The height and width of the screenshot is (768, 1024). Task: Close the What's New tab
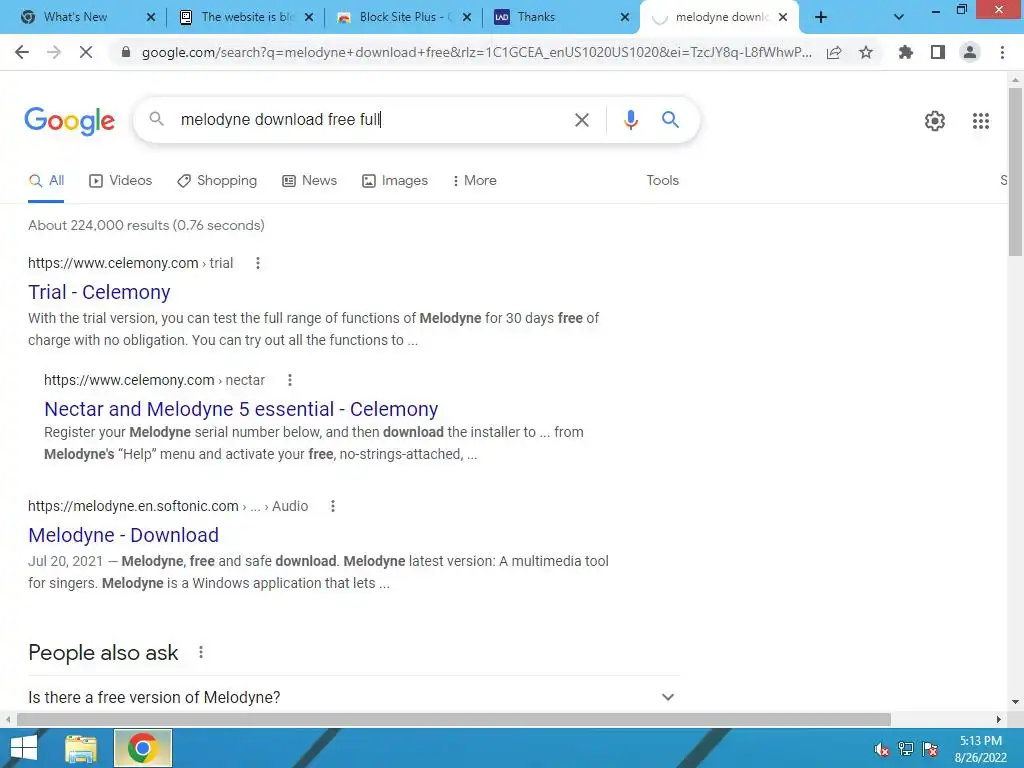tap(151, 18)
